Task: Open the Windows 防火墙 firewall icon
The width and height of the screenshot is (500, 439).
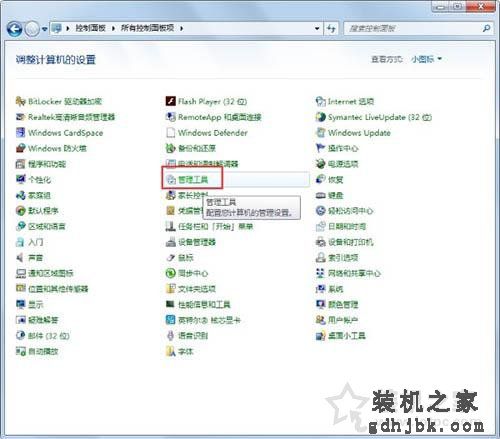Action: coord(21,148)
